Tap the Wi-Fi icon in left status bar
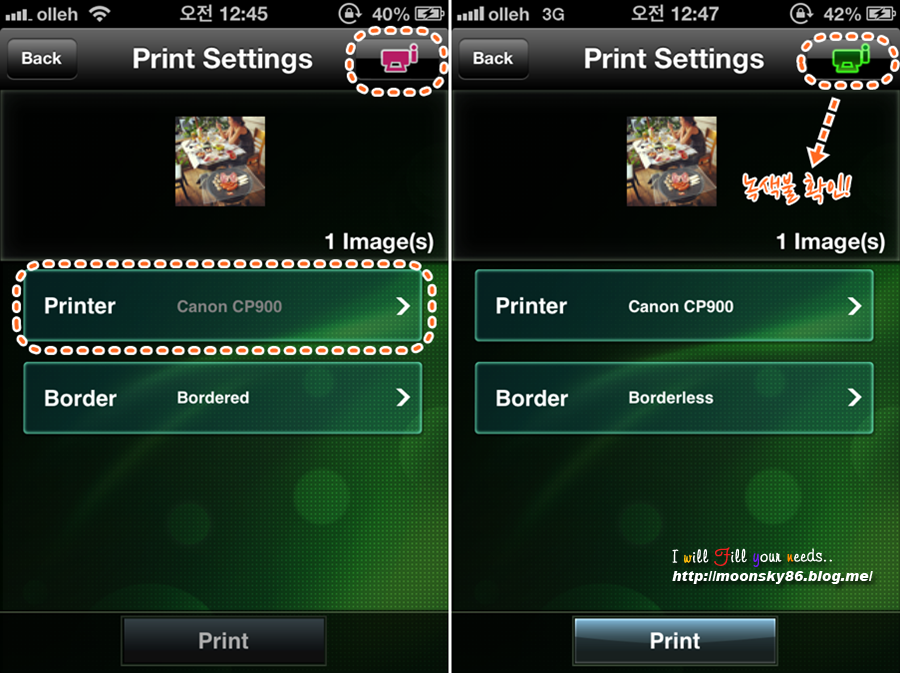Image resolution: width=900 pixels, height=673 pixels. 100,13
